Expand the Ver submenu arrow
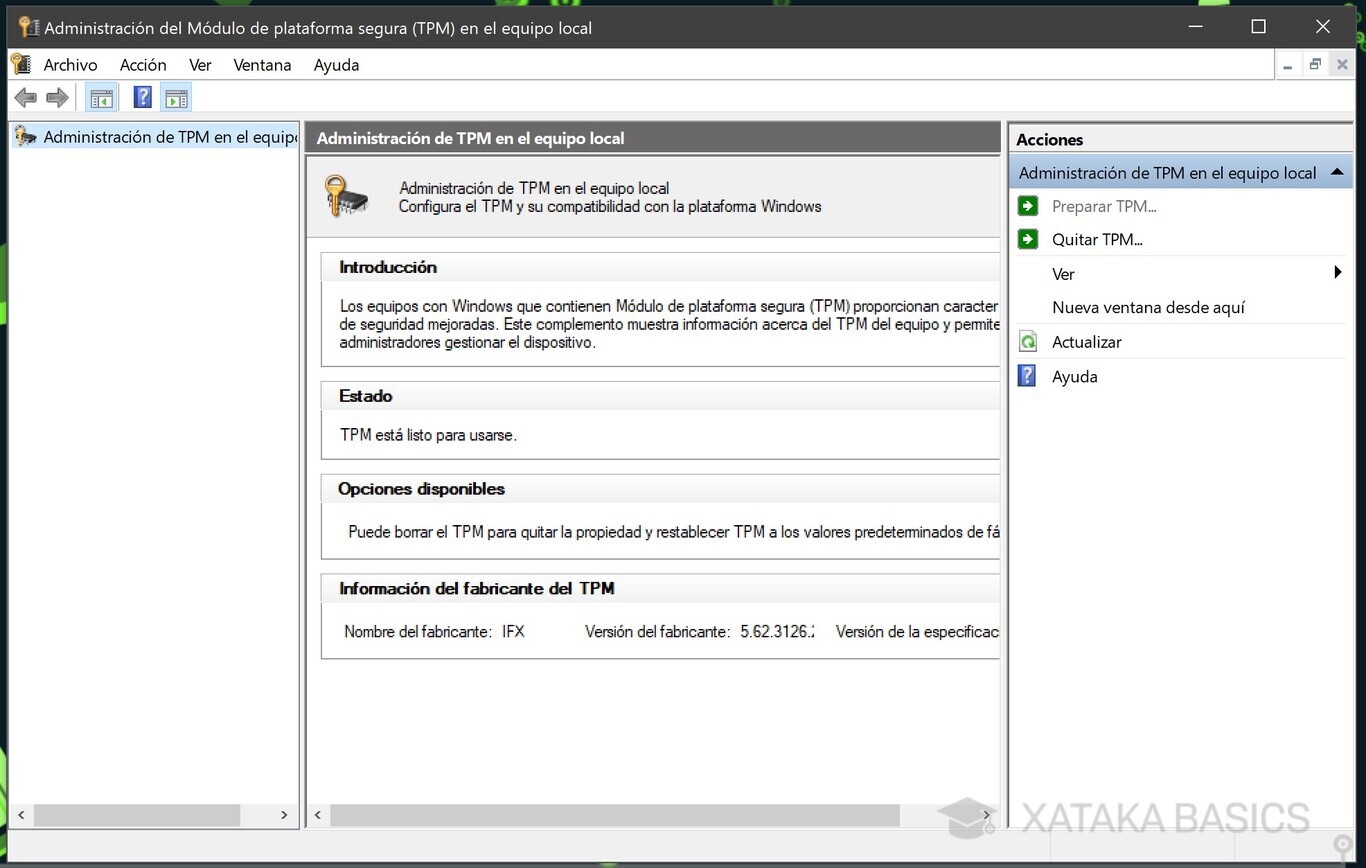Viewport: 1366px width, 868px height. click(x=1339, y=272)
